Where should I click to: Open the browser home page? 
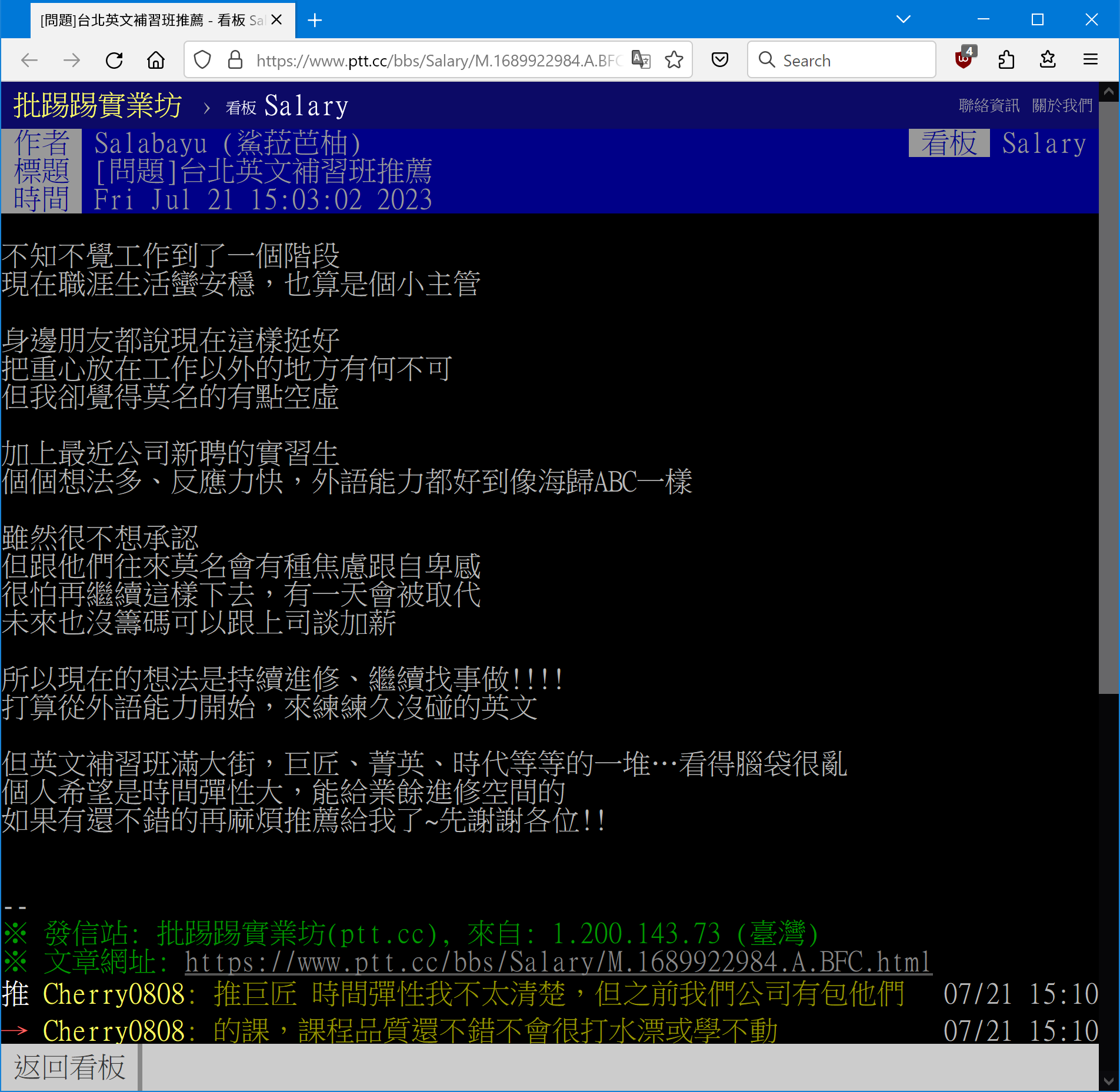point(156,60)
